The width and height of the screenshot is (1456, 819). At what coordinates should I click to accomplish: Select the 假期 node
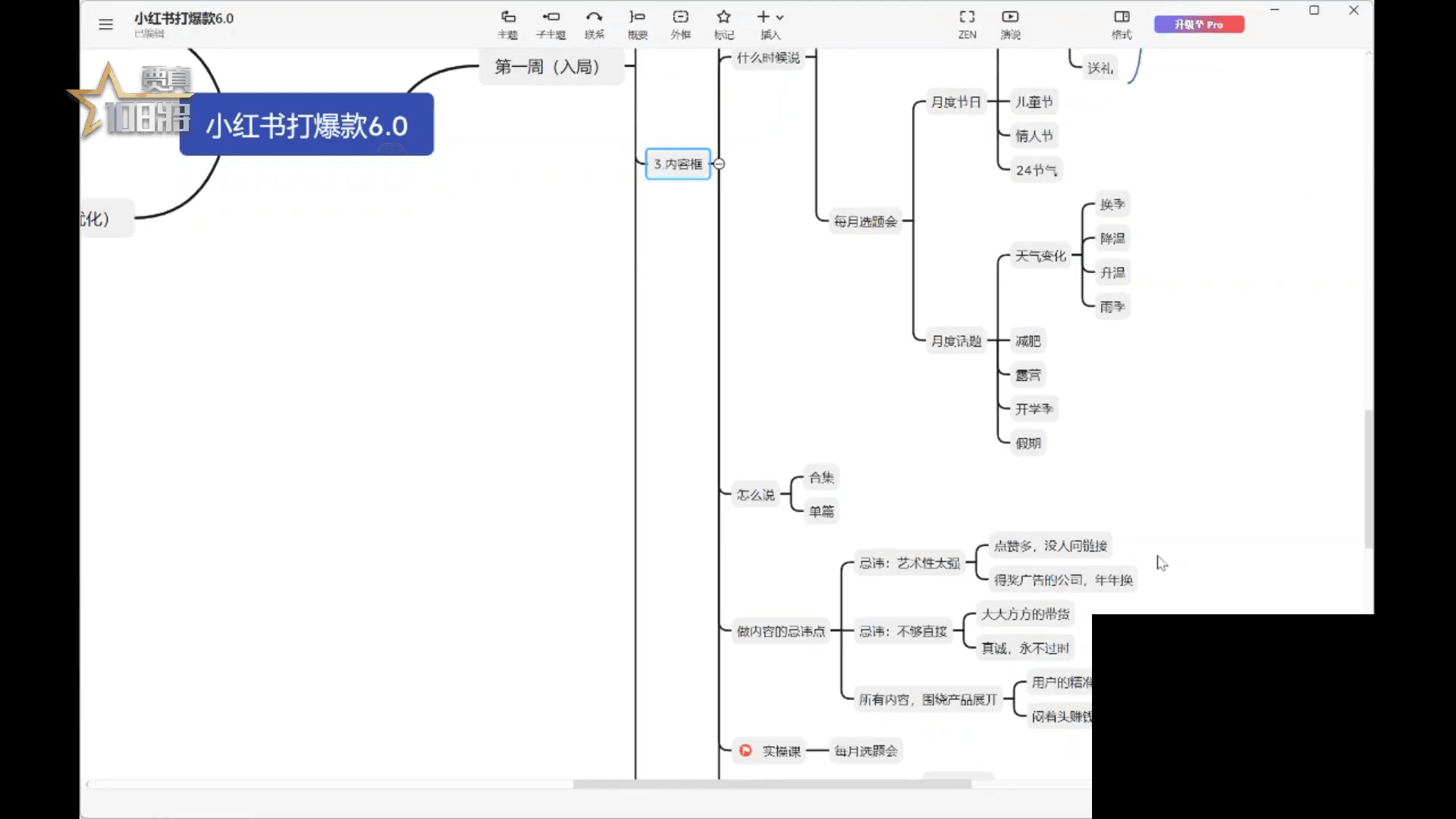[x=1028, y=443]
